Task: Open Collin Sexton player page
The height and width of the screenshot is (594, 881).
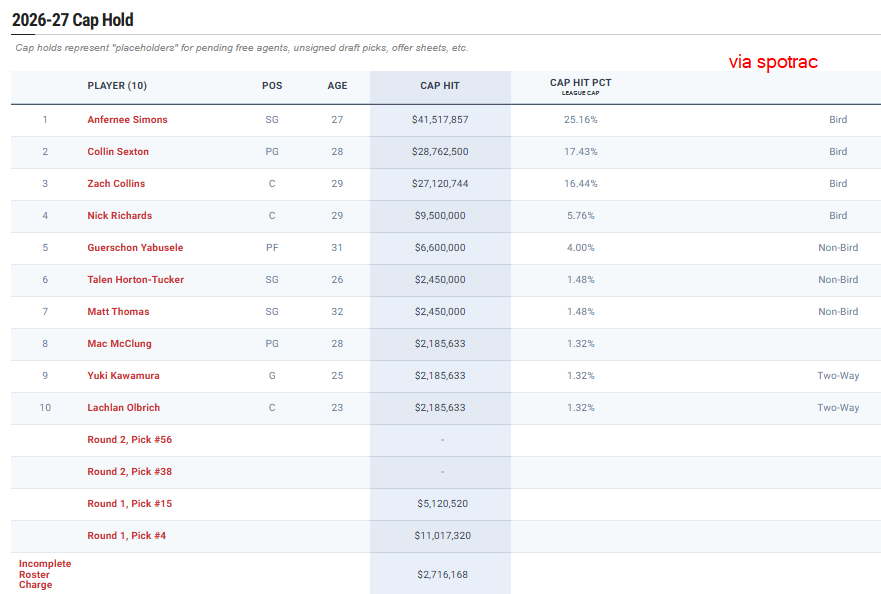Action: pos(118,152)
